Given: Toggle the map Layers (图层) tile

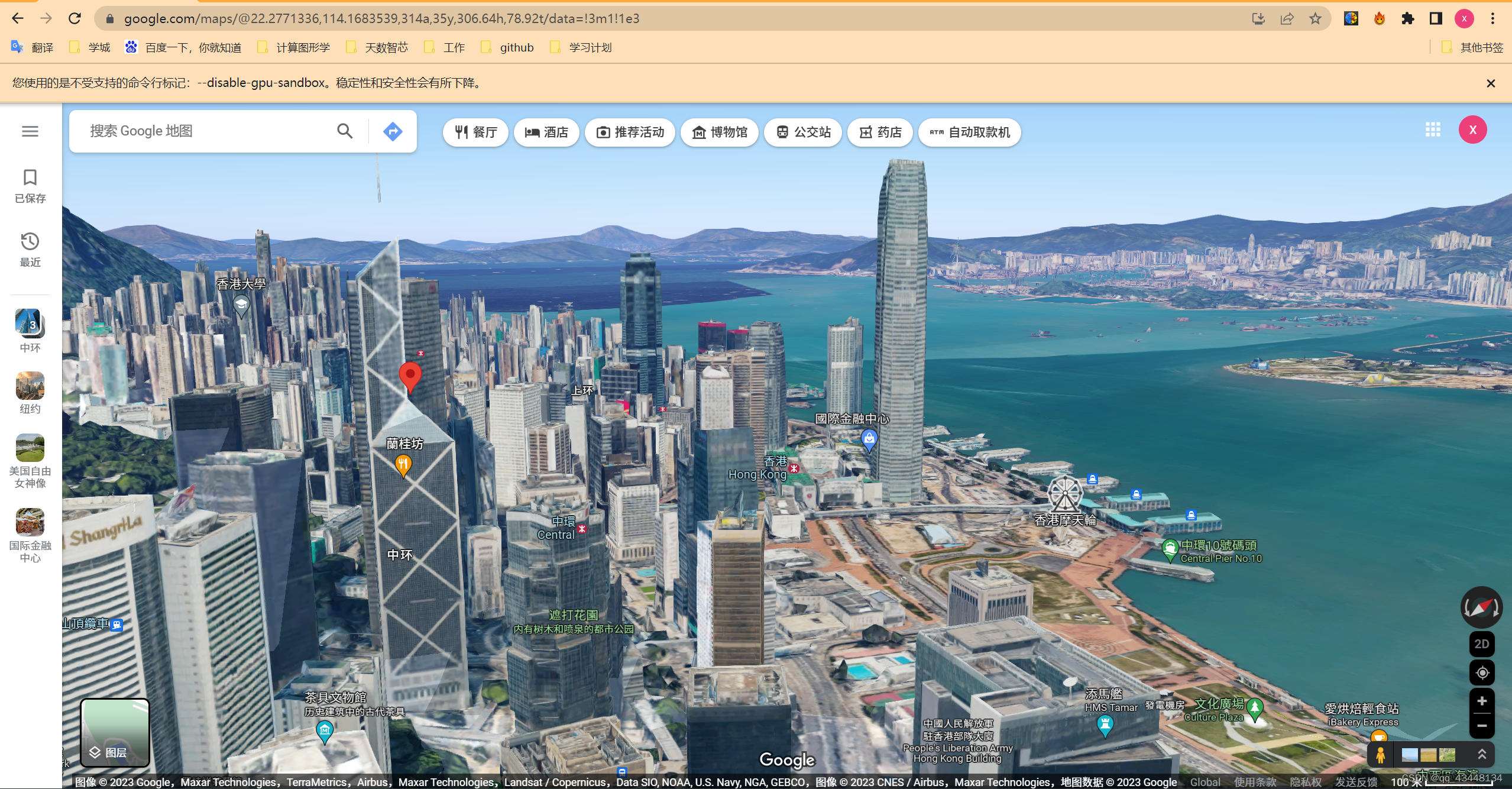Looking at the screenshot, I should 115,732.
